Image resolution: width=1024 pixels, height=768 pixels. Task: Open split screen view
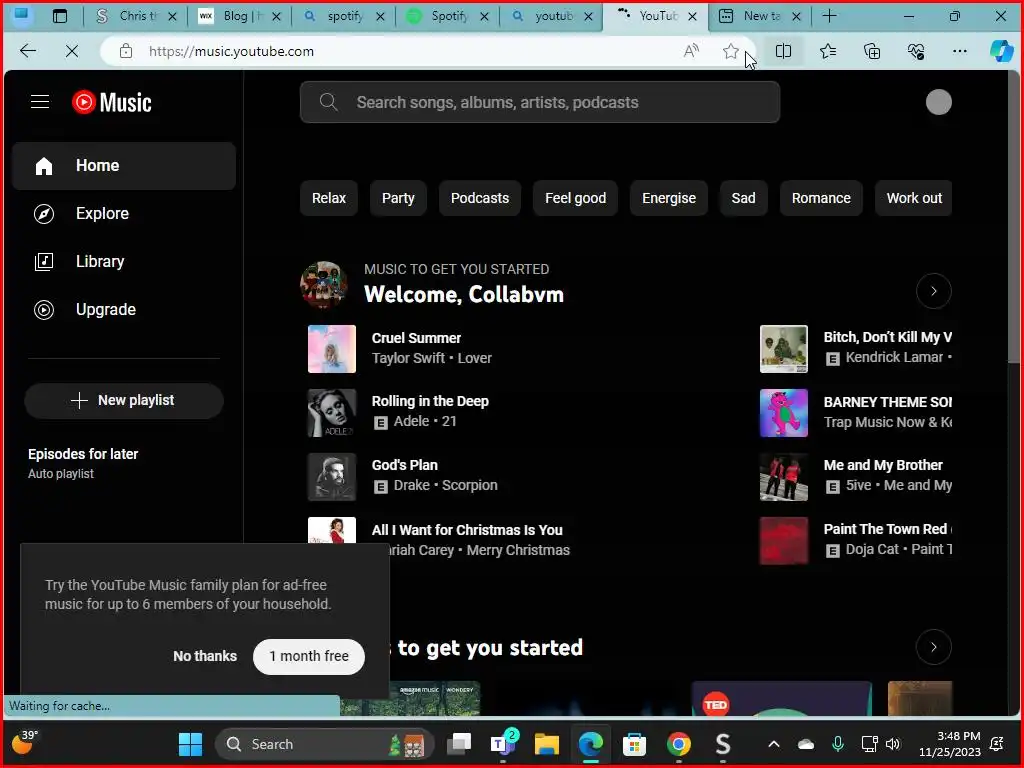coord(783,51)
